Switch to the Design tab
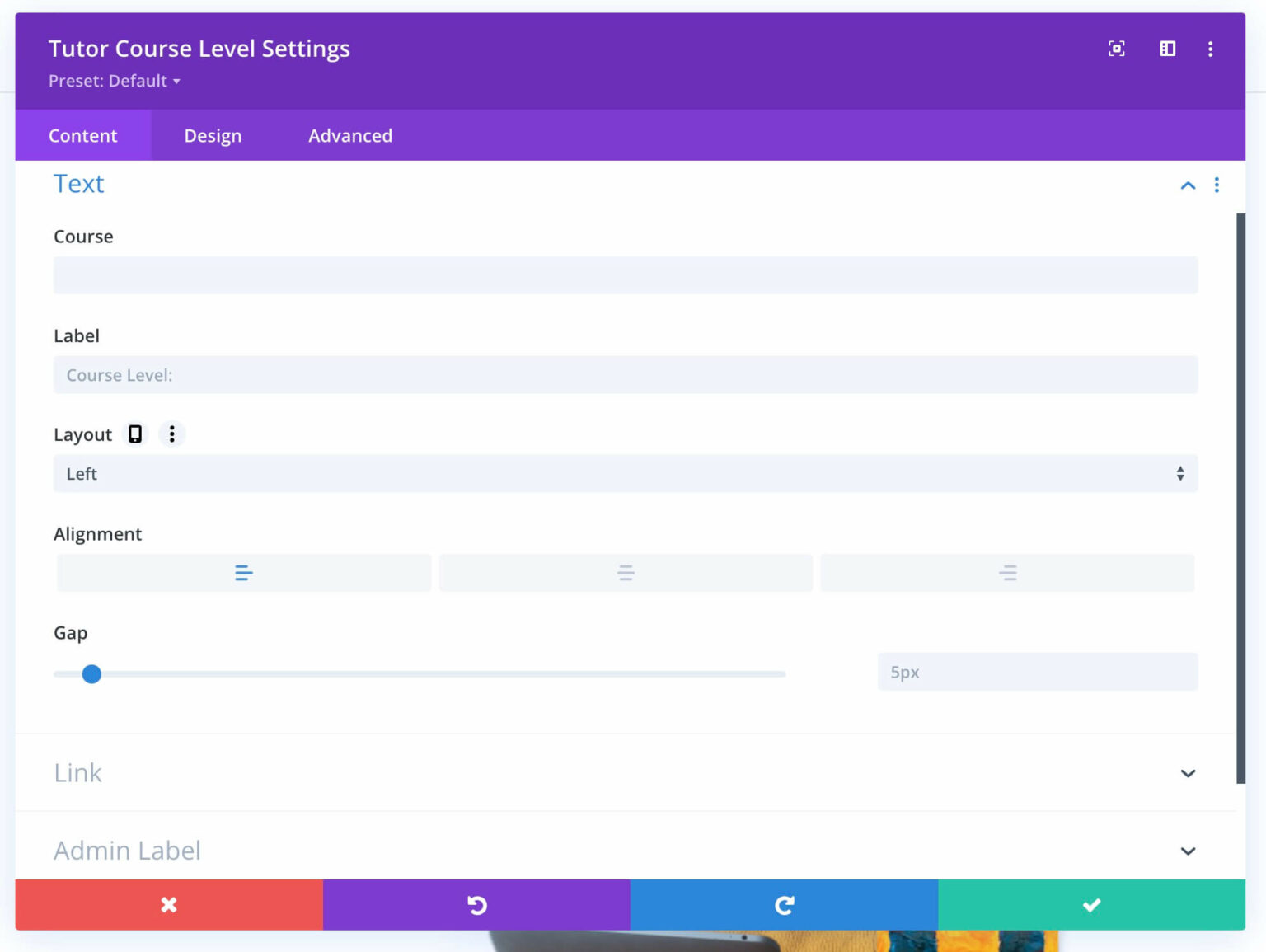The height and width of the screenshot is (952, 1266). tap(213, 136)
